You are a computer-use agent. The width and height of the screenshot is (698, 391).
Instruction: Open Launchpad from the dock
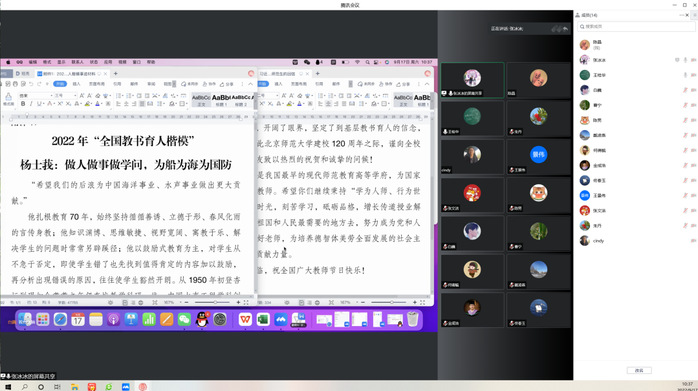click(x=43, y=319)
